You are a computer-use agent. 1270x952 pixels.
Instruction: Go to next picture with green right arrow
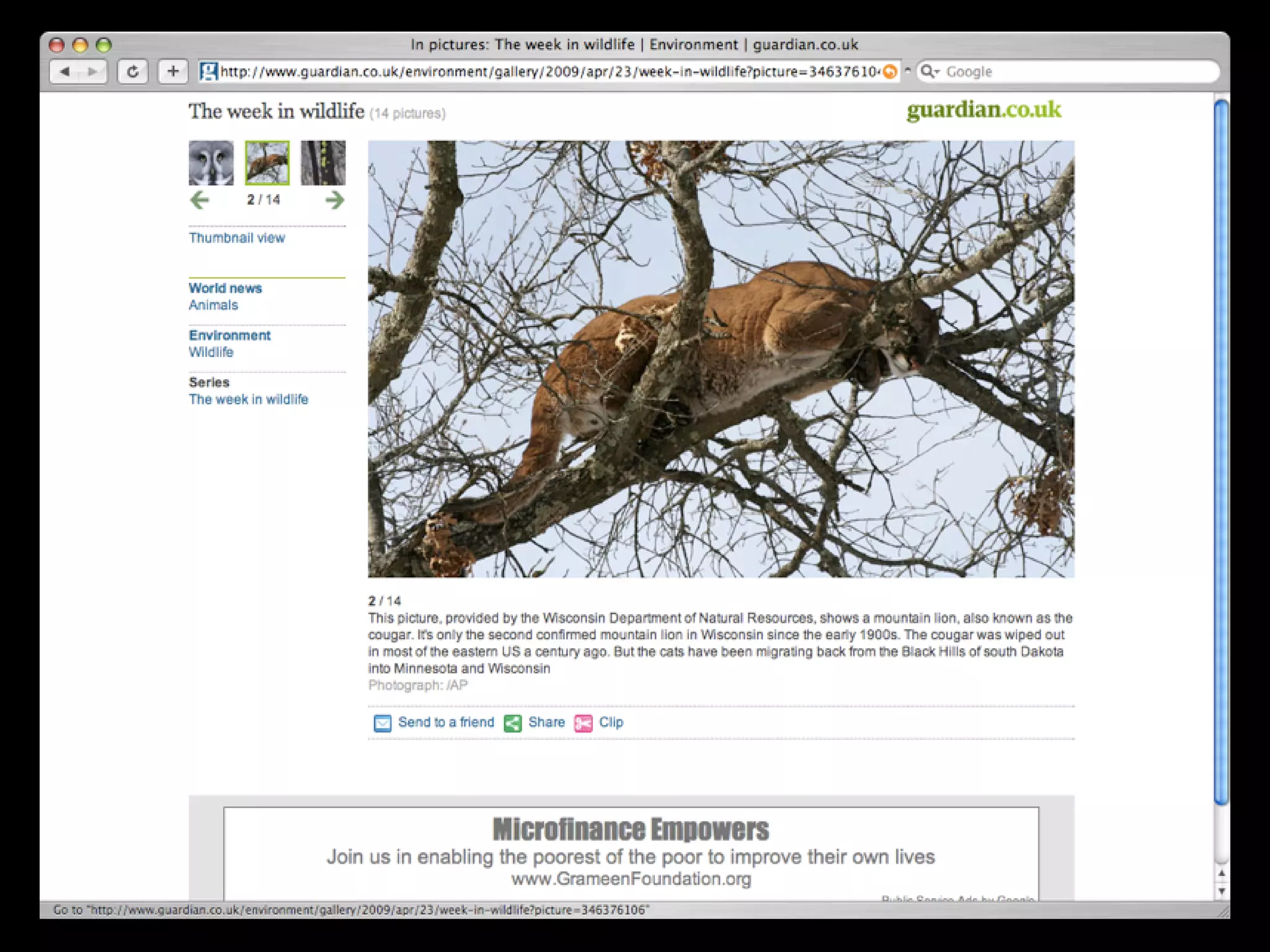point(335,200)
